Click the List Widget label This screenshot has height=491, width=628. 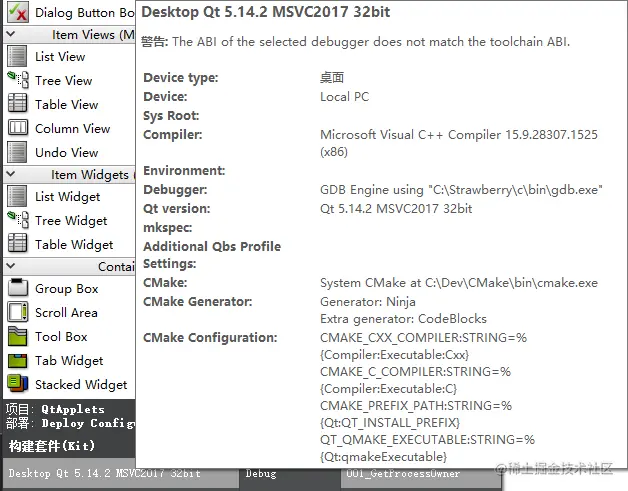tap(68, 196)
